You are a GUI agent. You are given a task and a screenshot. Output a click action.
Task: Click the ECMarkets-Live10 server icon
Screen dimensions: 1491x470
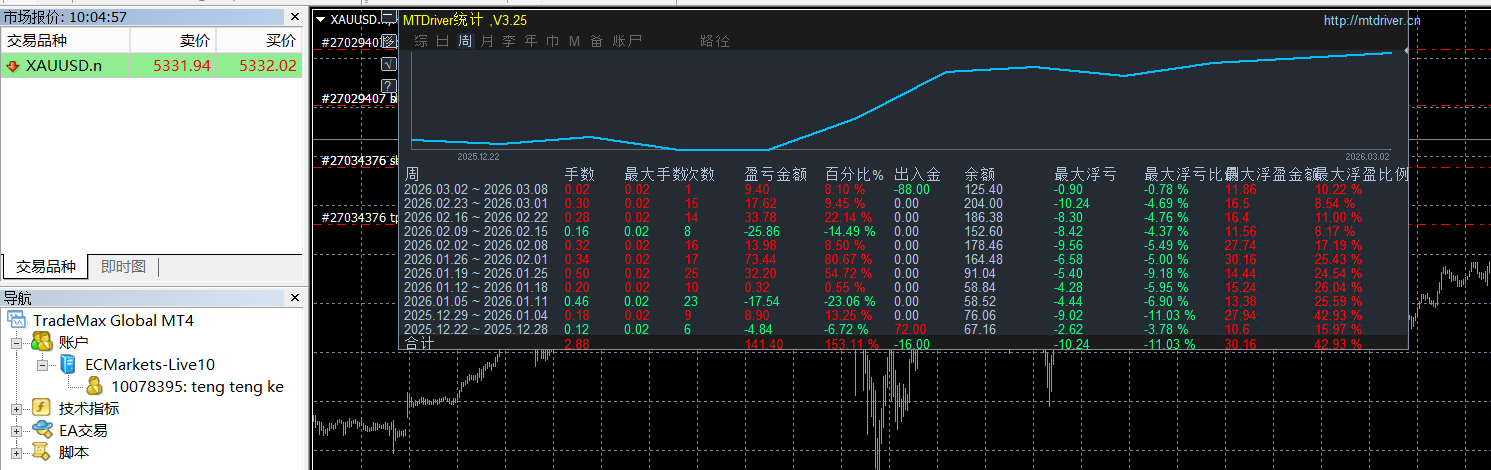69,364
